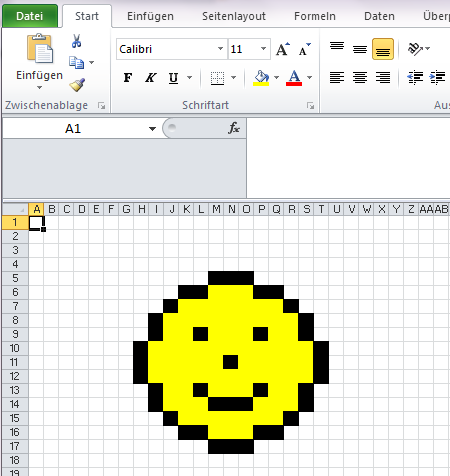This screenshot has width=450, height=476.
Task: Select row 1 header
Action: (x=15, y=222)
